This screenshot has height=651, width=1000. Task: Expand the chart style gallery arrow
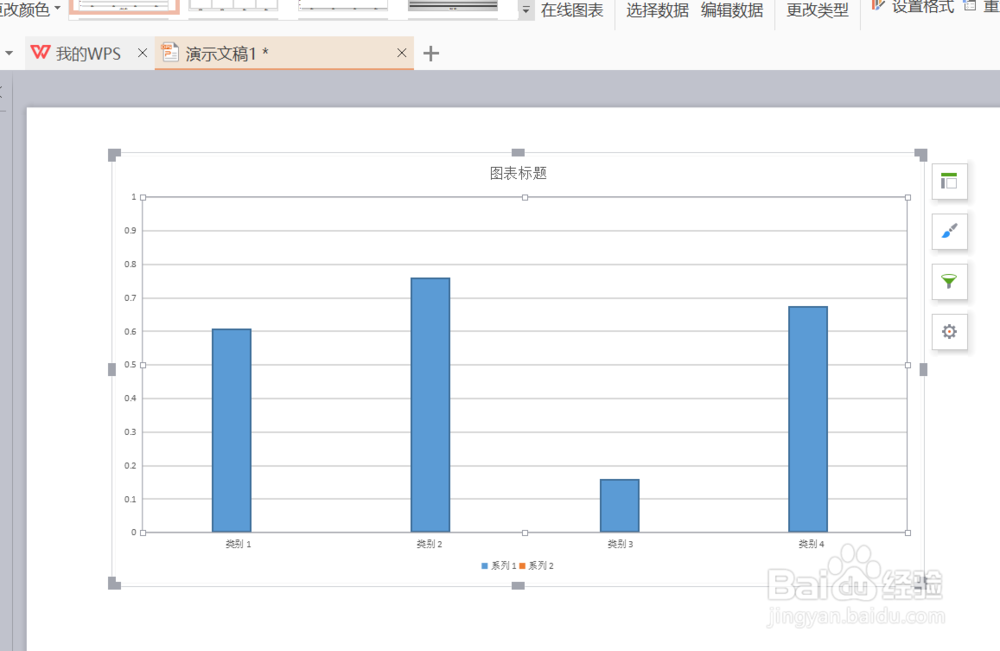click(x=524, y=10)
